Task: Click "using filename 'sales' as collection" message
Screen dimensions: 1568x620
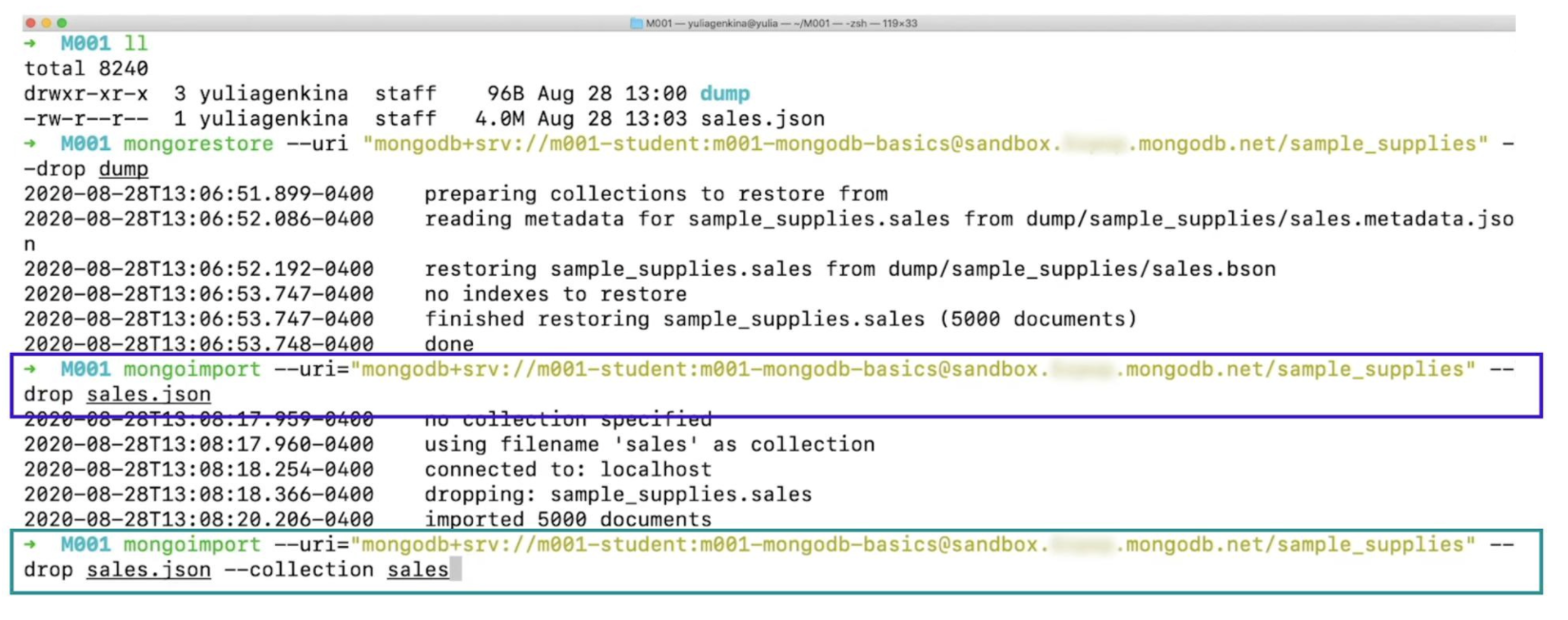Action: click(x=649, y=444)
